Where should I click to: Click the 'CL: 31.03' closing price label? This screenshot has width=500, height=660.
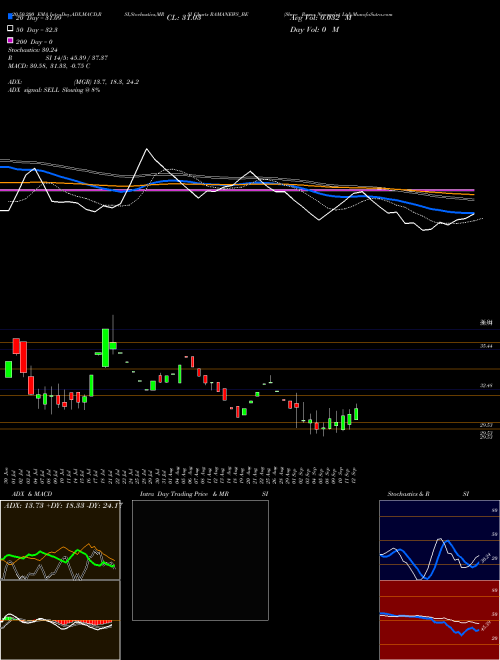(184, 18)
